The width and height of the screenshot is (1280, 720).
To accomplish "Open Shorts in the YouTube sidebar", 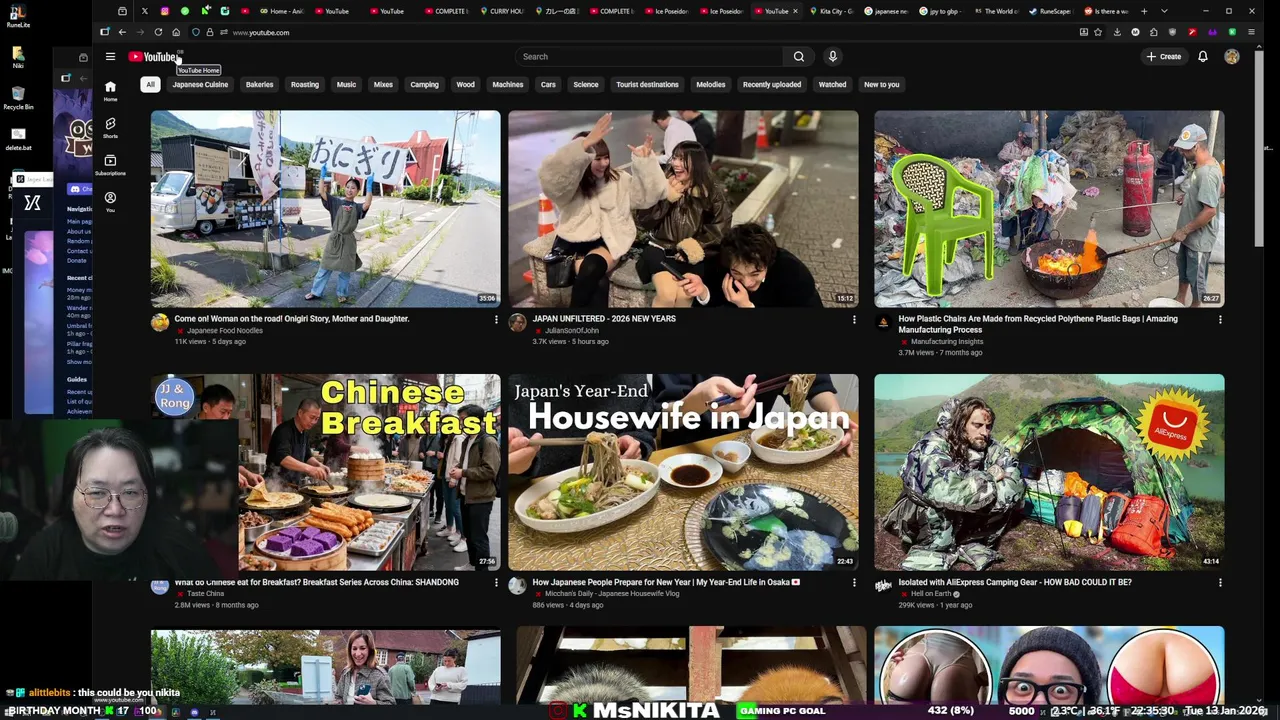I will (x=110, y=128).
